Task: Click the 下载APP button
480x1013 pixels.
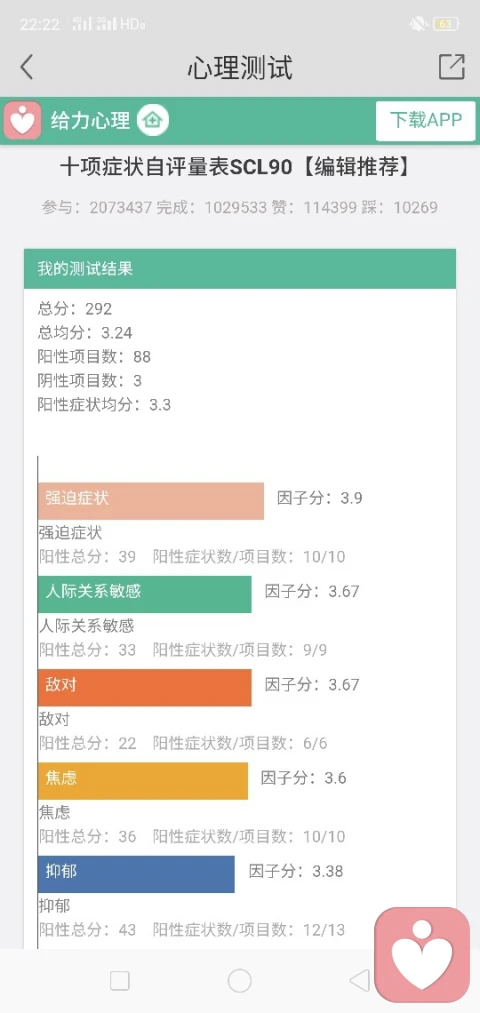Action: click(426, 121)
